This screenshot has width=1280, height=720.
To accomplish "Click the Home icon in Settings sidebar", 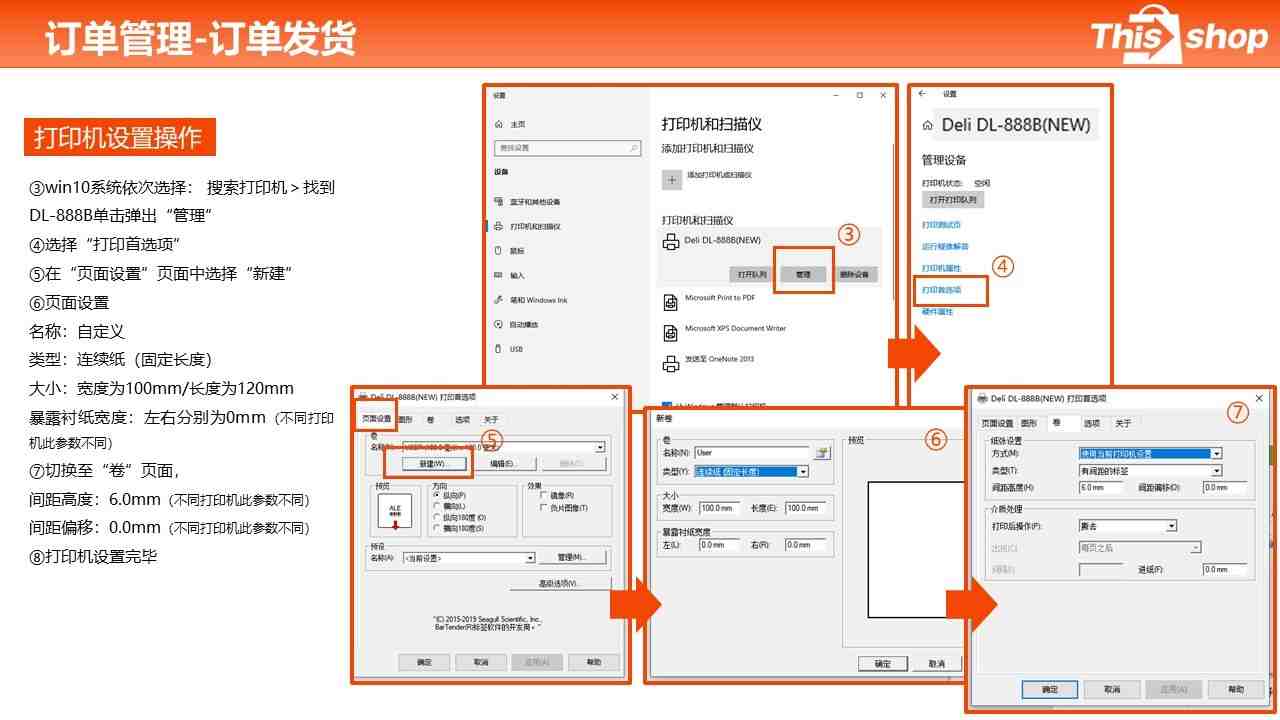I will 499,125.
